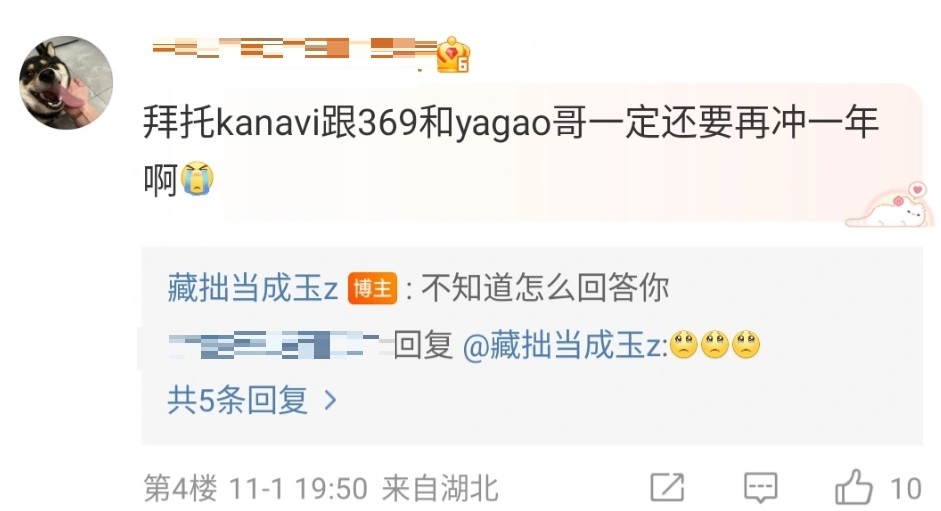Click the blurred orange commenter username
The height and width of the screenshot is (511, 941).
pos(294,48)
